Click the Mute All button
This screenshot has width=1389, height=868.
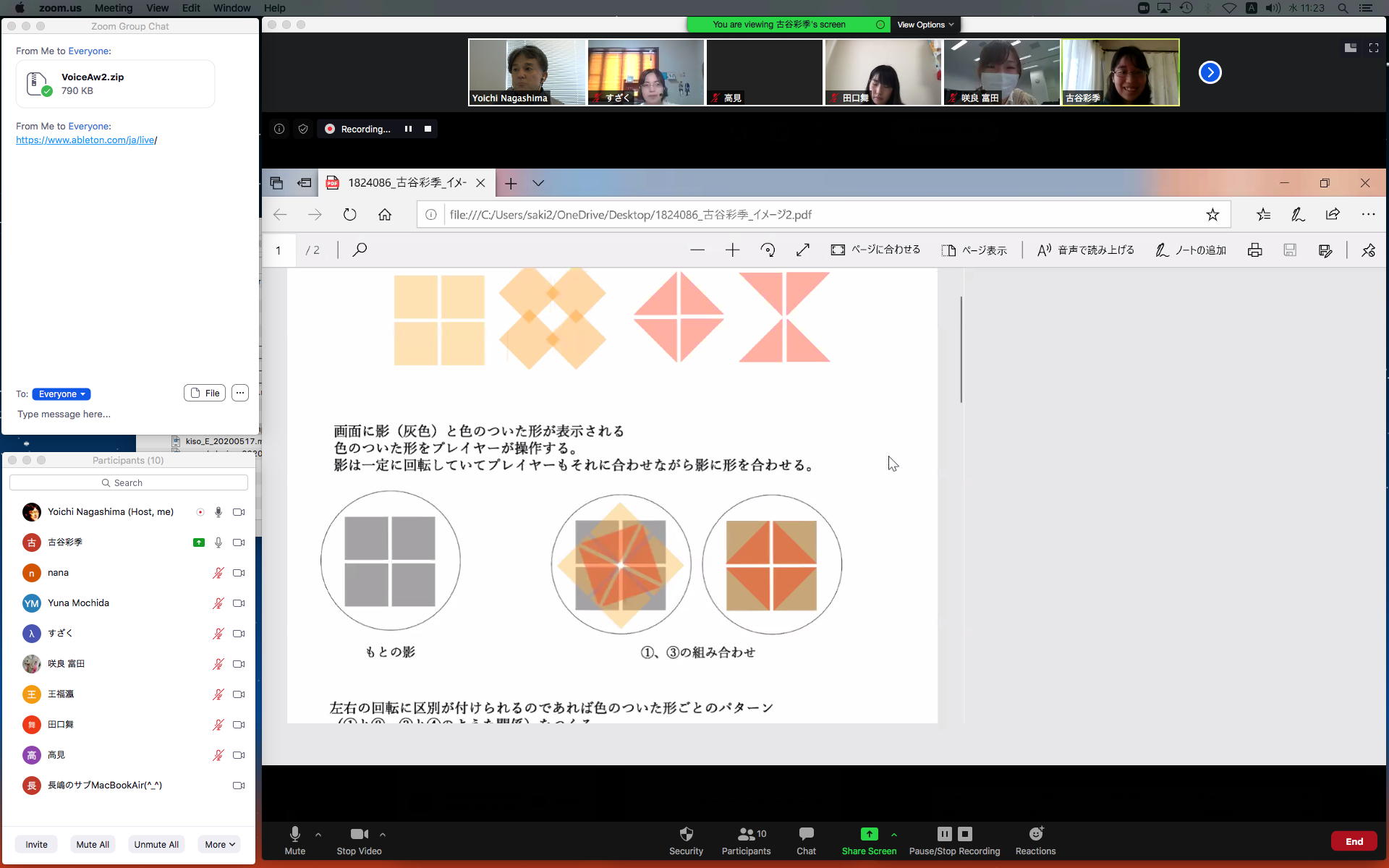[x=93, y=844]
